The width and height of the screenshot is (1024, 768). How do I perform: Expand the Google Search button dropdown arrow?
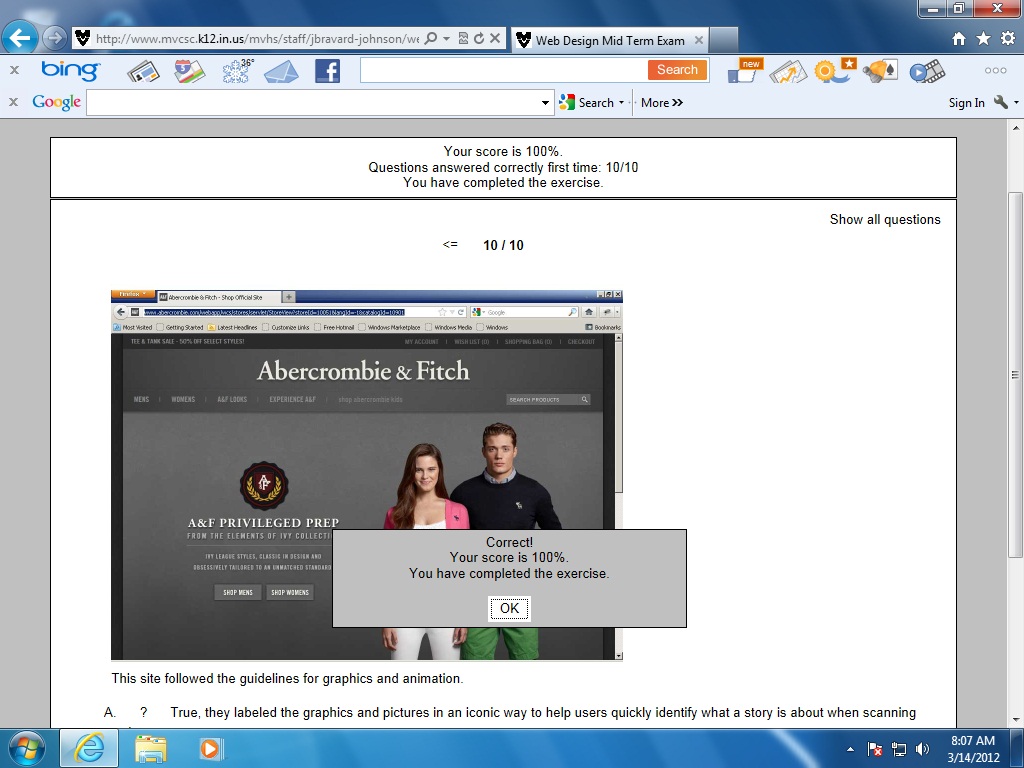click(x=621, y=102)
